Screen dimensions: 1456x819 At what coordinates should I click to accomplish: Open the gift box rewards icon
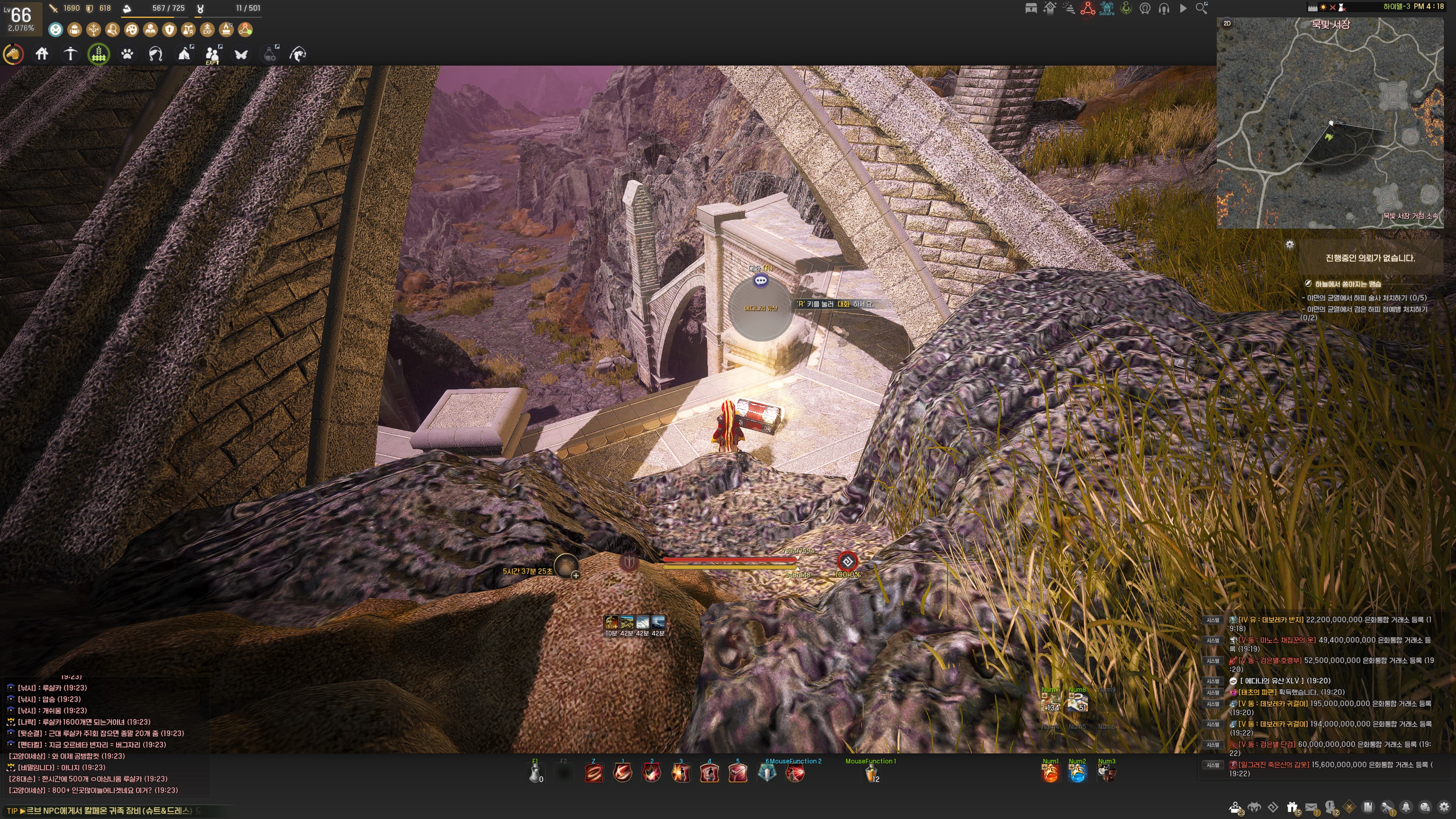[x=1292, y=806]
